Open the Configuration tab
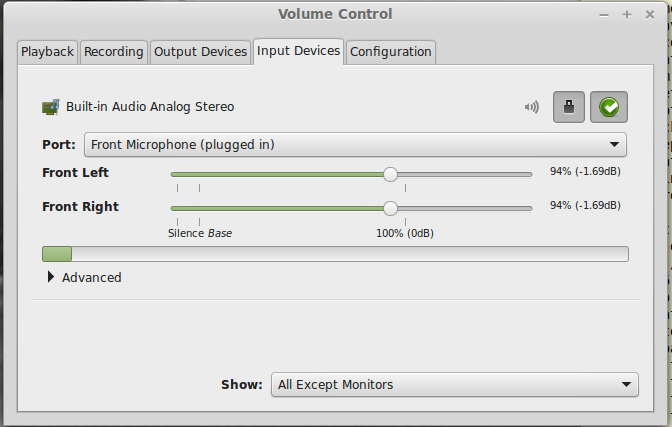The height and width of the screenshot is (427, 672). click(x=390, y=52)
